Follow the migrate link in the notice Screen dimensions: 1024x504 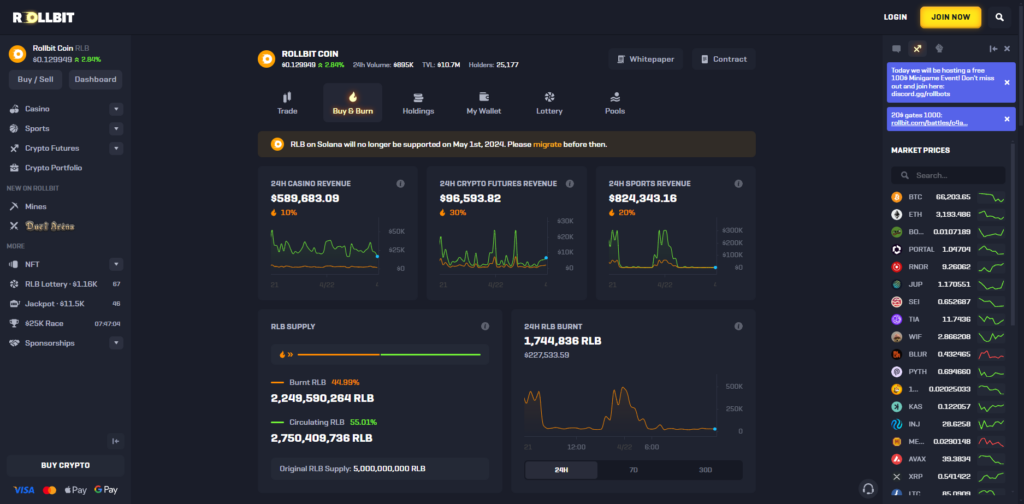547,144
